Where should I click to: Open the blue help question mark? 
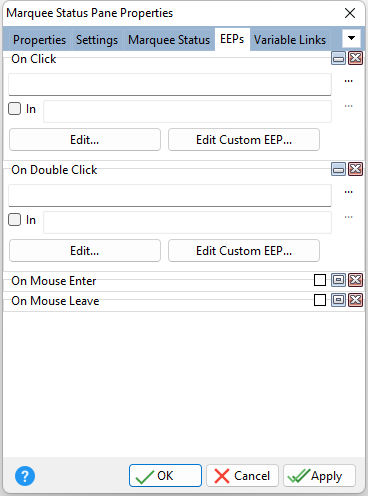[25, 476]
